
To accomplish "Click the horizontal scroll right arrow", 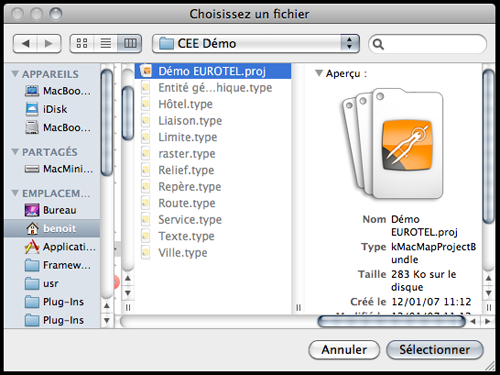I will 488,321.
